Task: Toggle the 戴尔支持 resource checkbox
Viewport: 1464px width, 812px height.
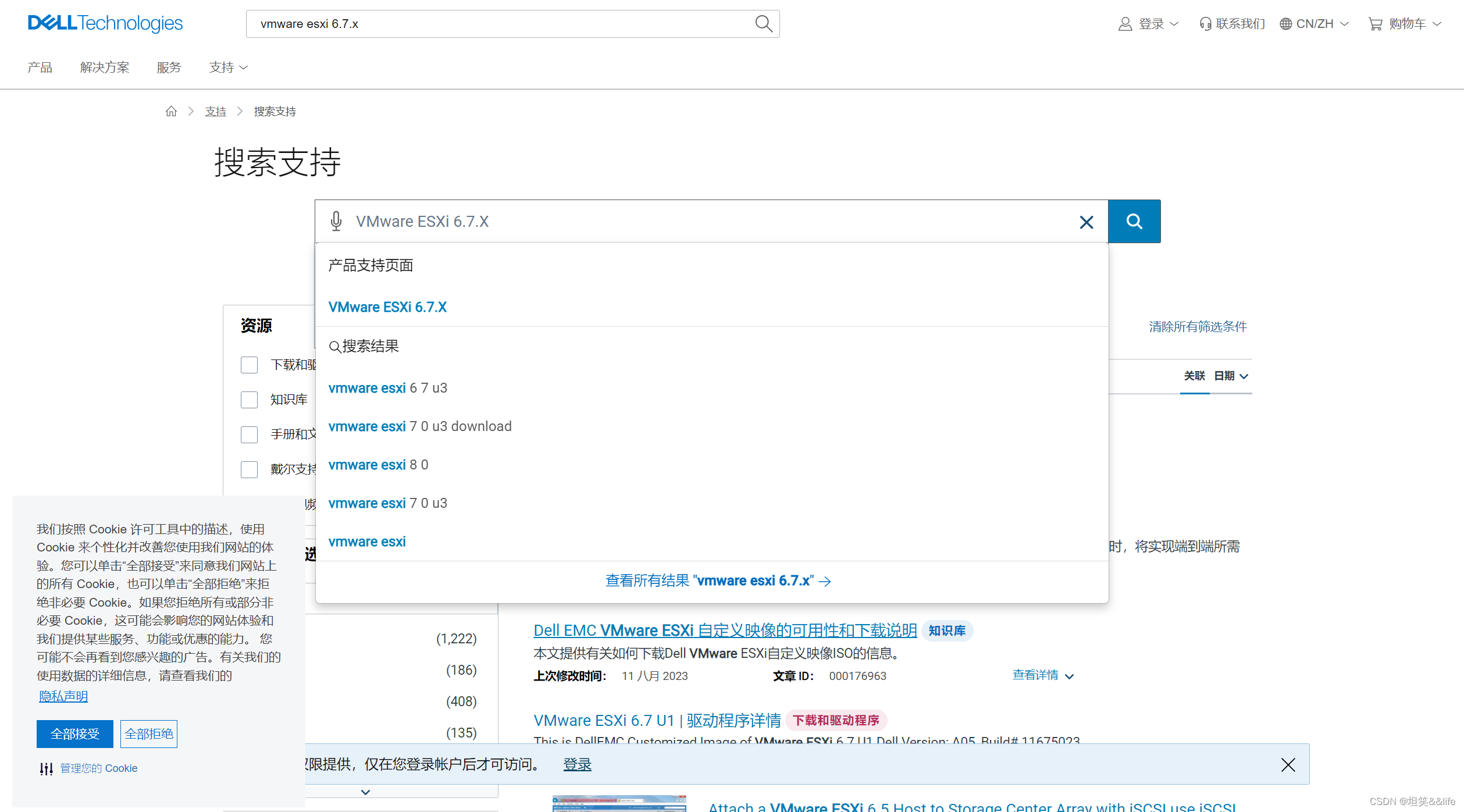Action: 249,469
